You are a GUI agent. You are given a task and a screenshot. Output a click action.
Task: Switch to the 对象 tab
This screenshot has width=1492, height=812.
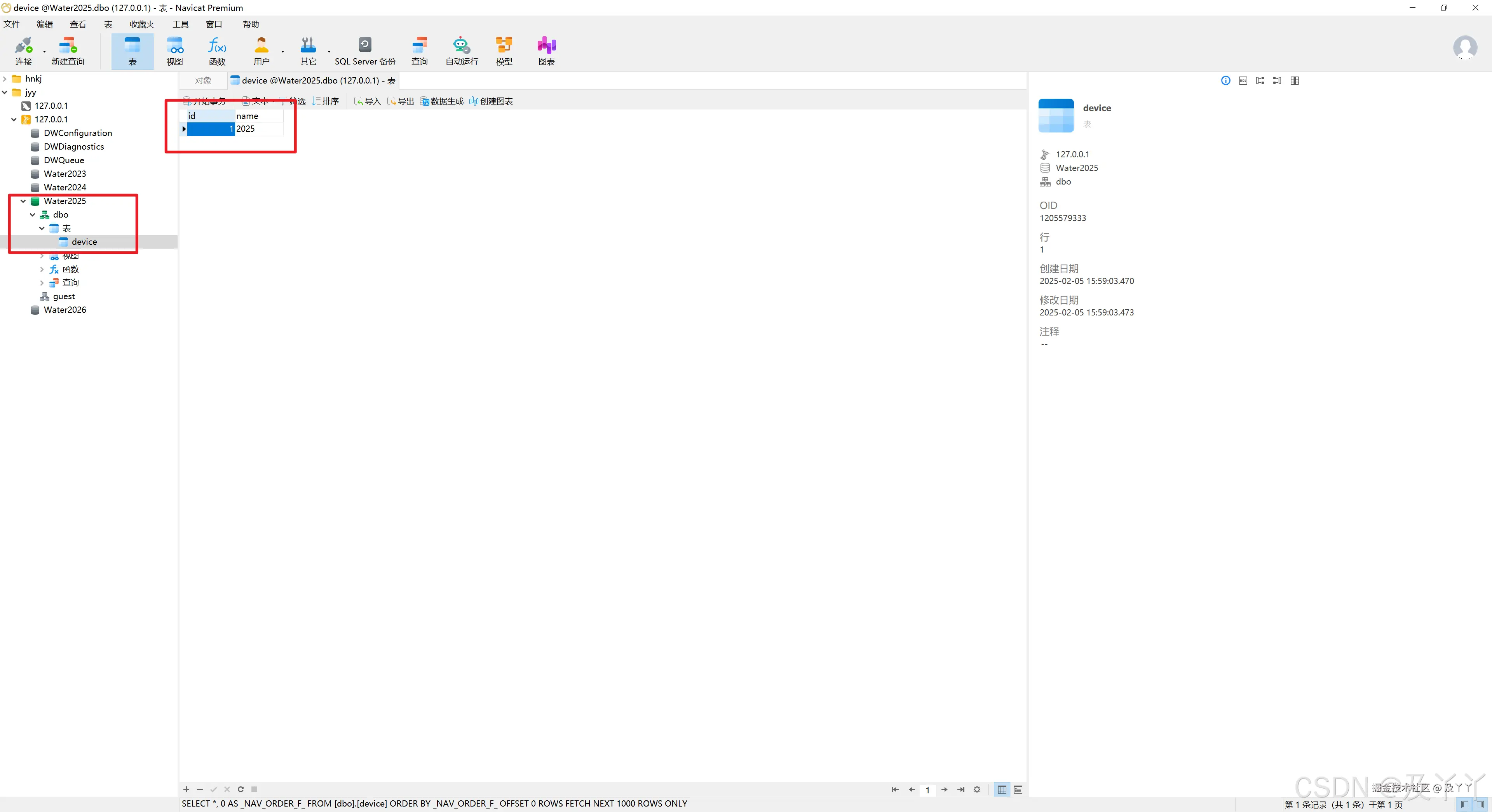(203, 80)
